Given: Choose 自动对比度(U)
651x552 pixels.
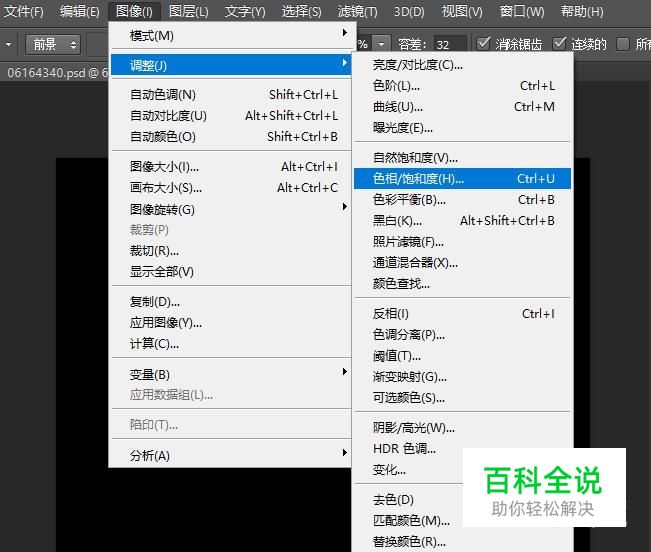Looking at the screenshot, I should (231, 115).
